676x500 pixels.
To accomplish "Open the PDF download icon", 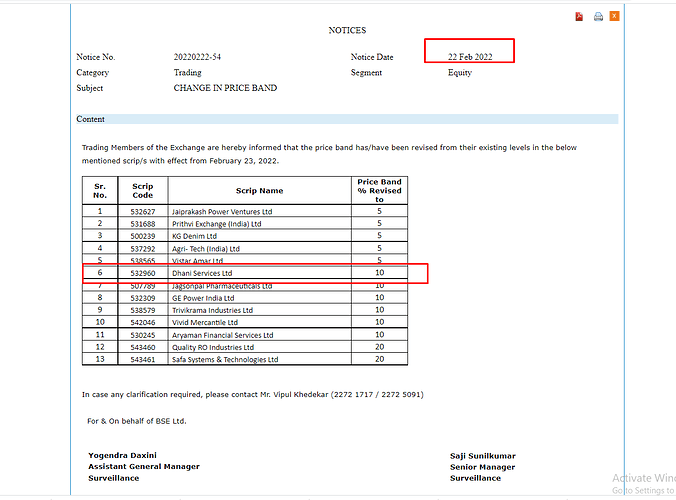I will point(579,16).
